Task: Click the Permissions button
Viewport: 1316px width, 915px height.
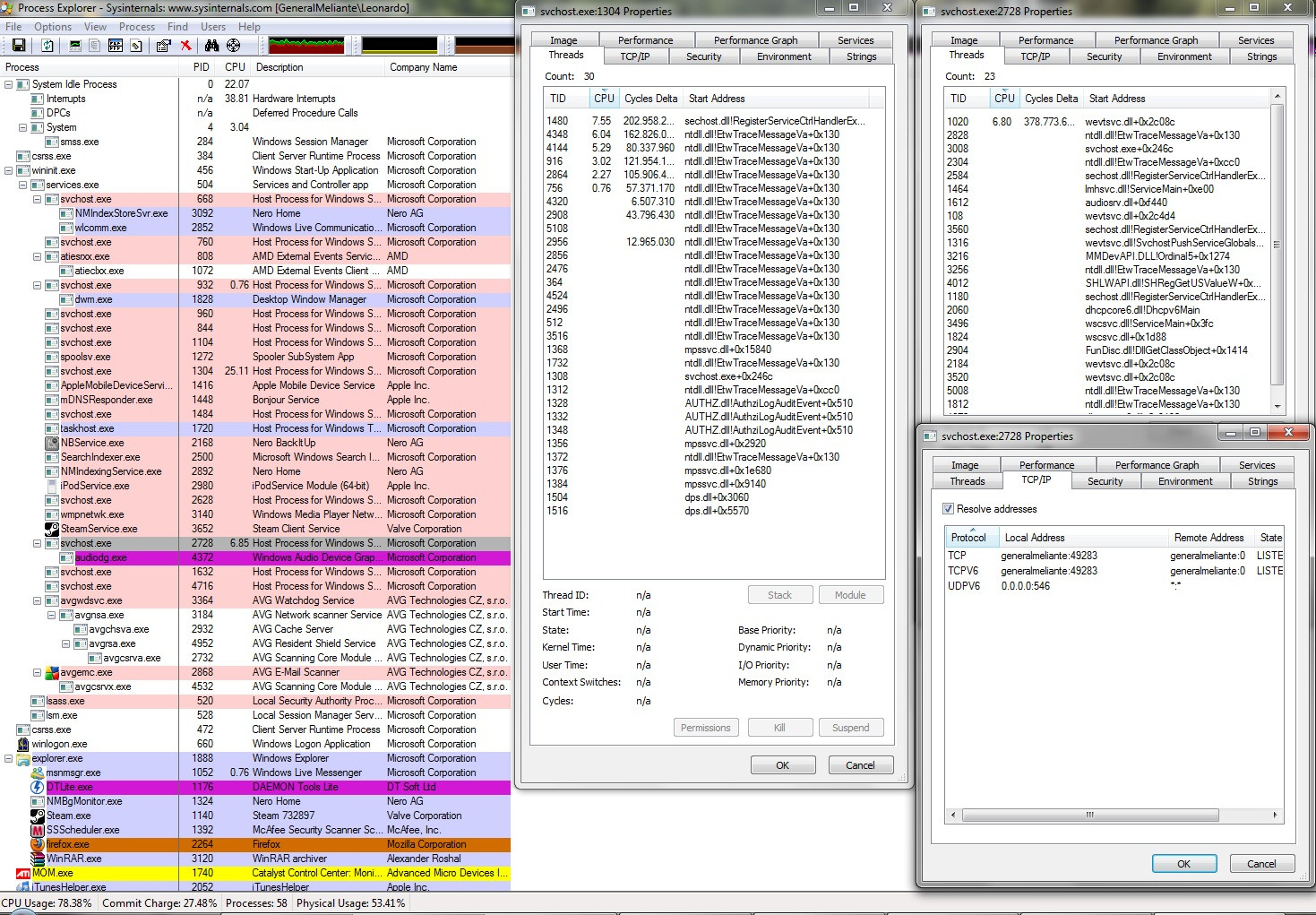Action: [706, 728]
